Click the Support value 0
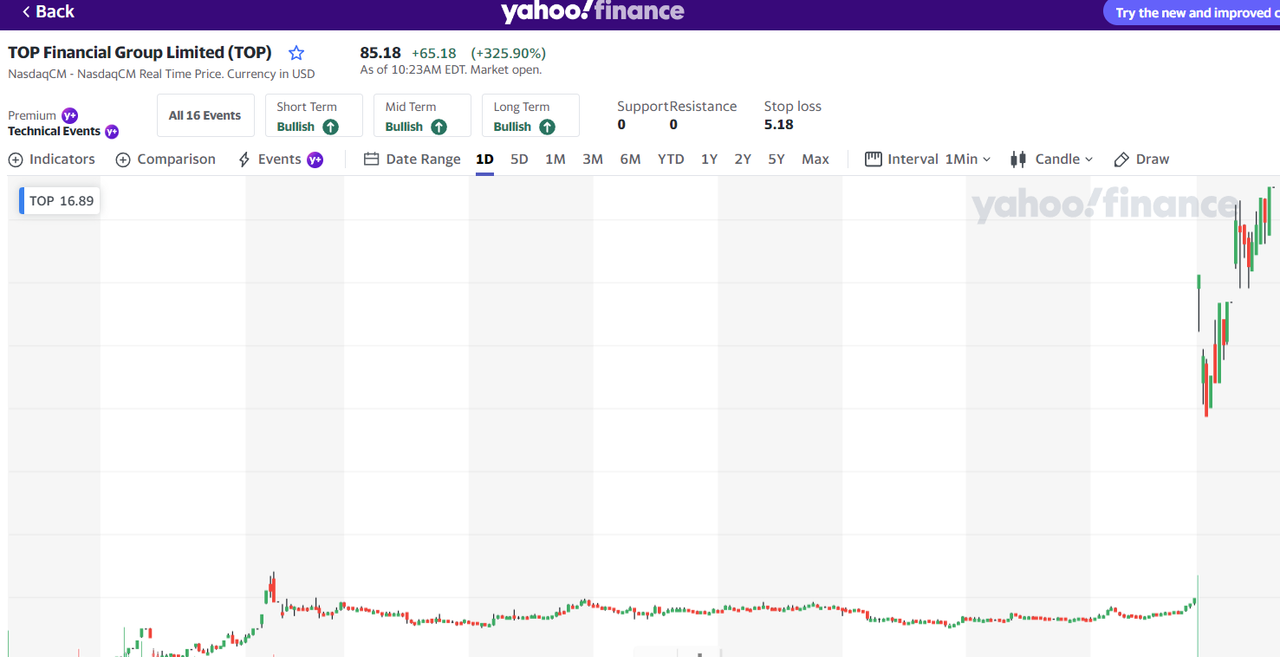The height and width of the screenshot is (657, 1280). coord(621,125)
